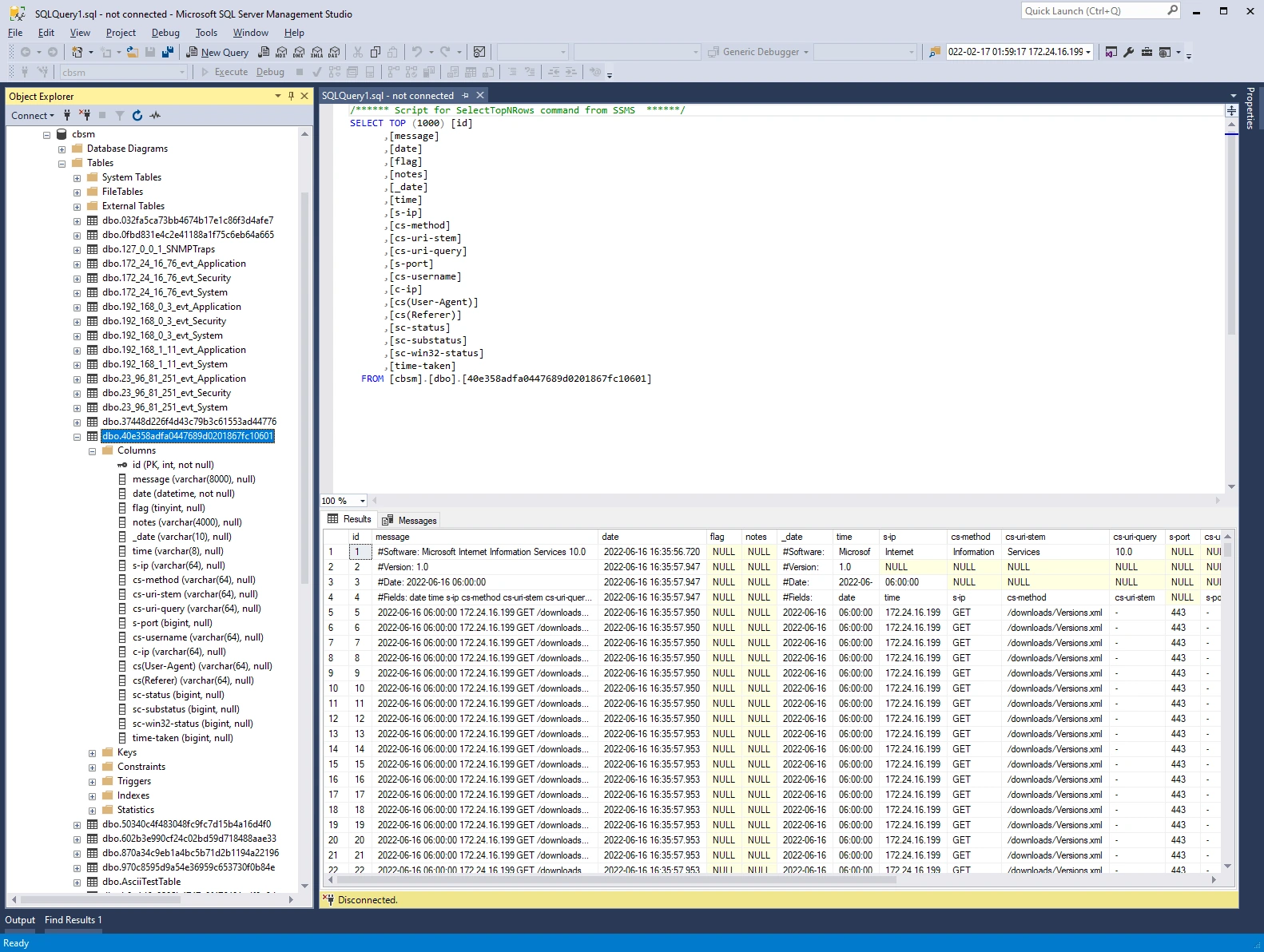Screen dimensions: 1264x952
Task: Collapse the Columns folder node
Action: (93, 451)
